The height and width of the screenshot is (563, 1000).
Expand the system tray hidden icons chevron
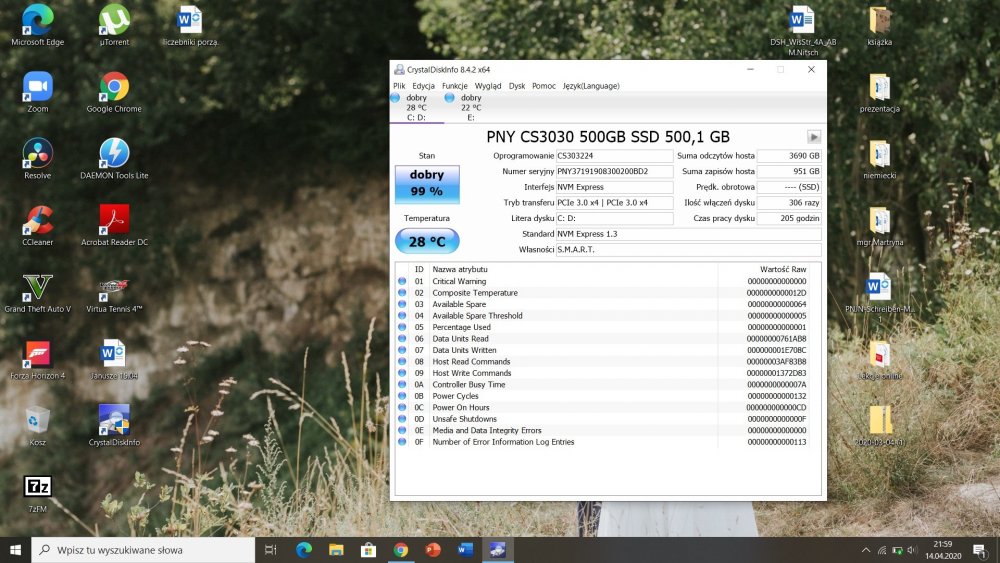(x=865, y=550)
